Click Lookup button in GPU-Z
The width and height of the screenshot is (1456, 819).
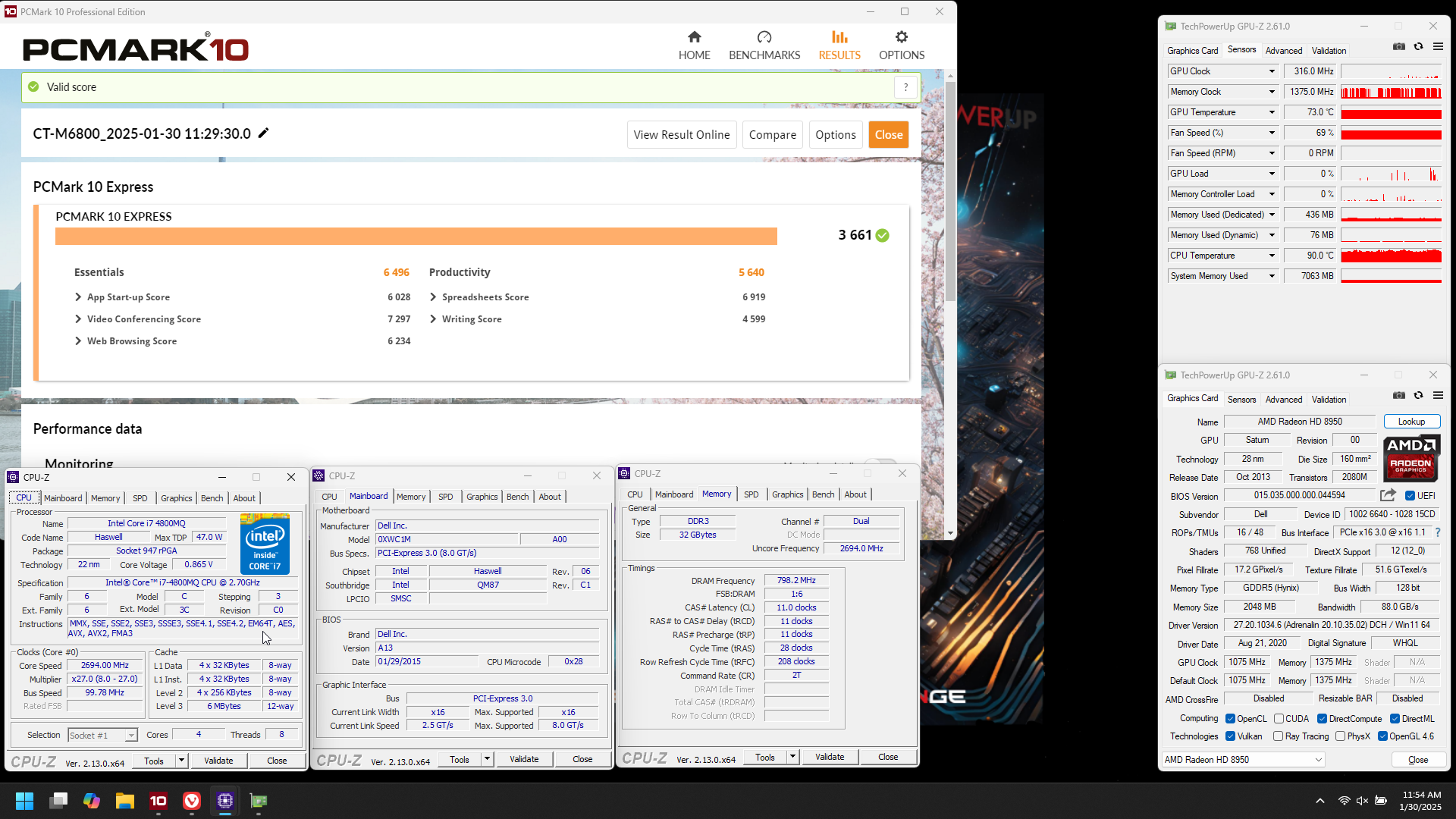click(x=1411, y=422)
